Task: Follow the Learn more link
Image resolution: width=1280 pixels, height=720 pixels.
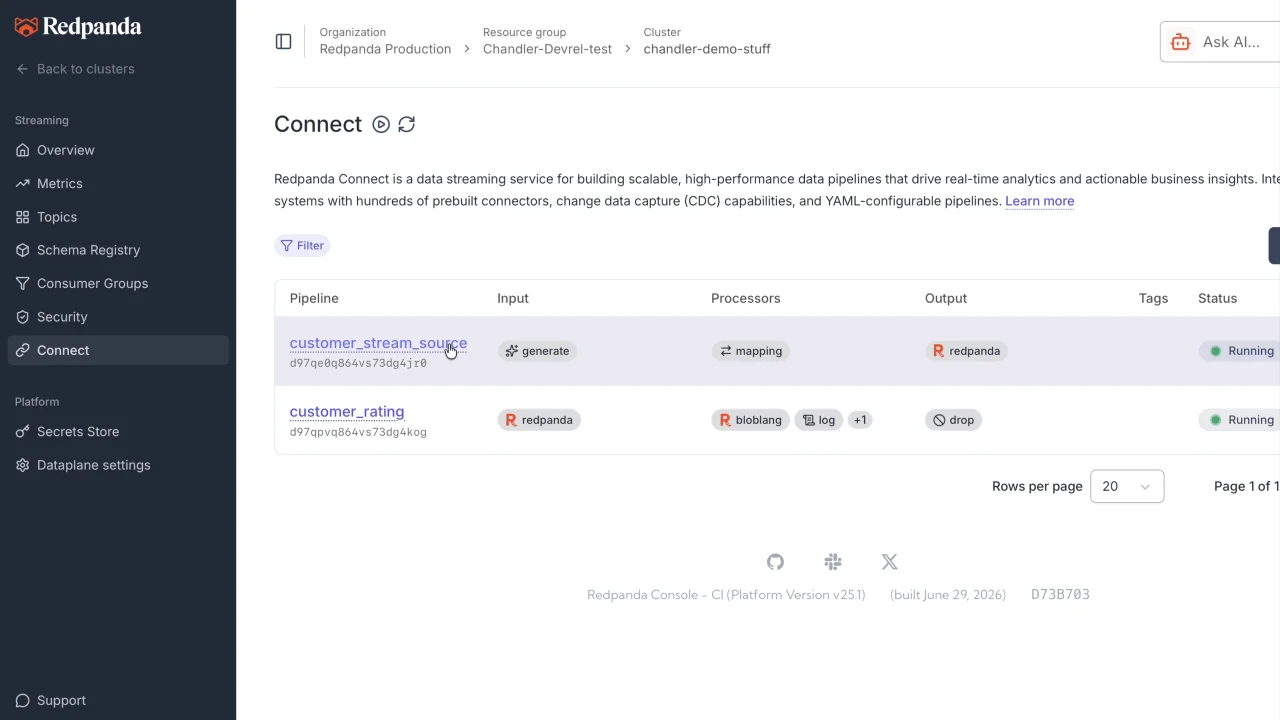Action: point(1039,201)
